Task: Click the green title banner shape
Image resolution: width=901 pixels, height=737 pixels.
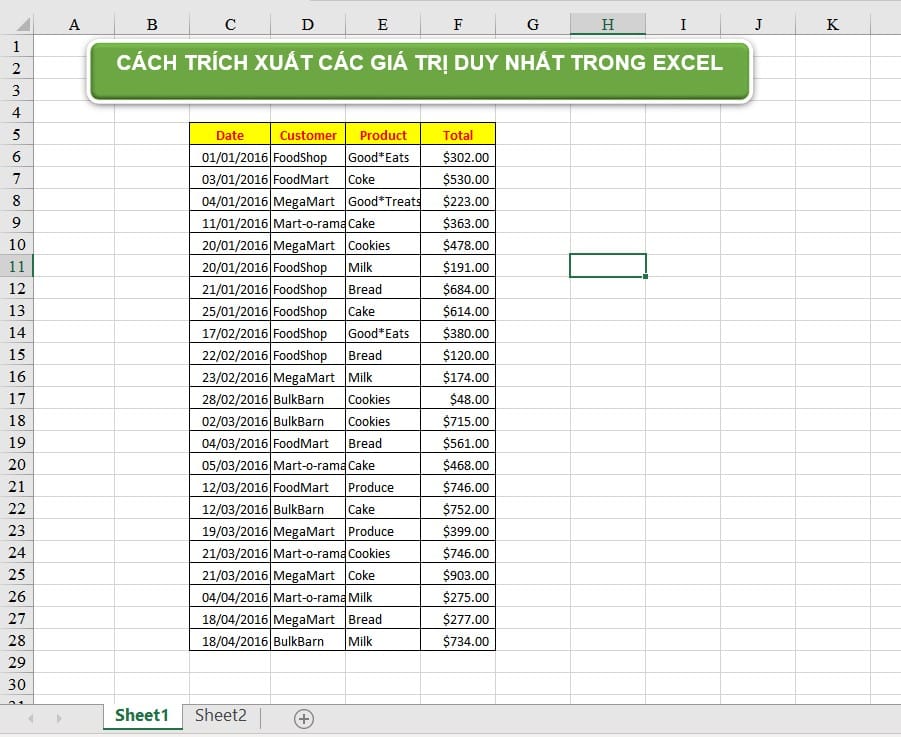Action: tap(420, 70)
